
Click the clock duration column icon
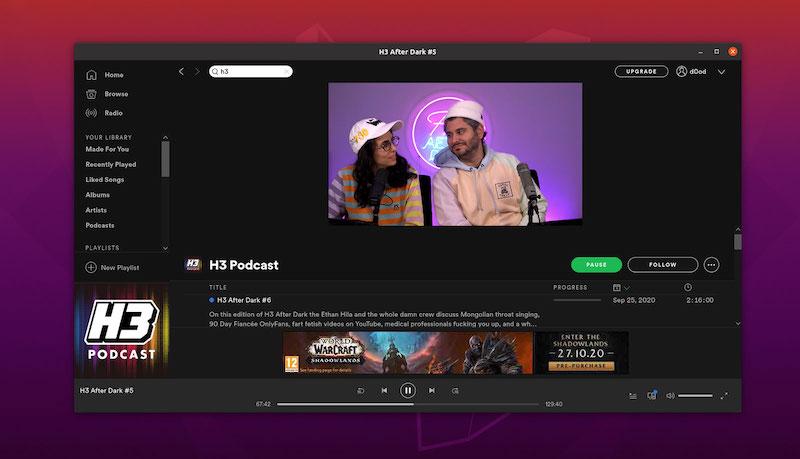pos(688,288)
